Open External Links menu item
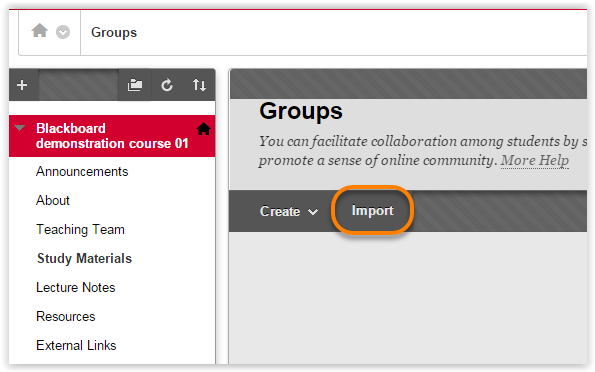The width and height of the screenshot is (595, 372). (76, 345)
